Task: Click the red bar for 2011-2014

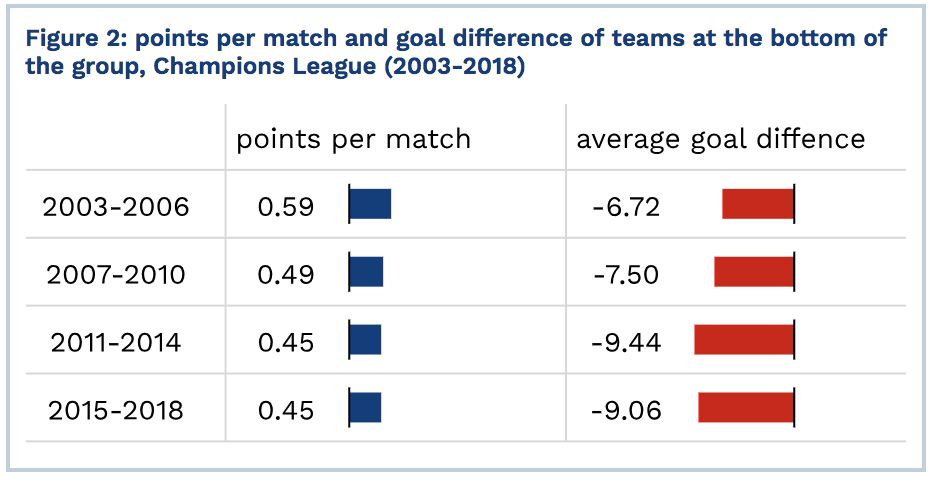Action: [x=744, y=340]
